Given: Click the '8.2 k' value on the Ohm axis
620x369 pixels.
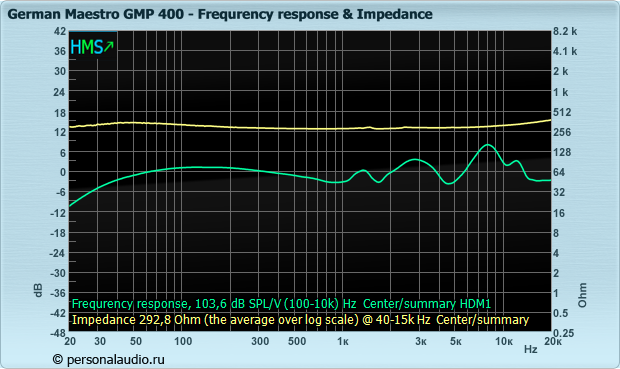Looking at the screenshot, I should pos(565,31).
